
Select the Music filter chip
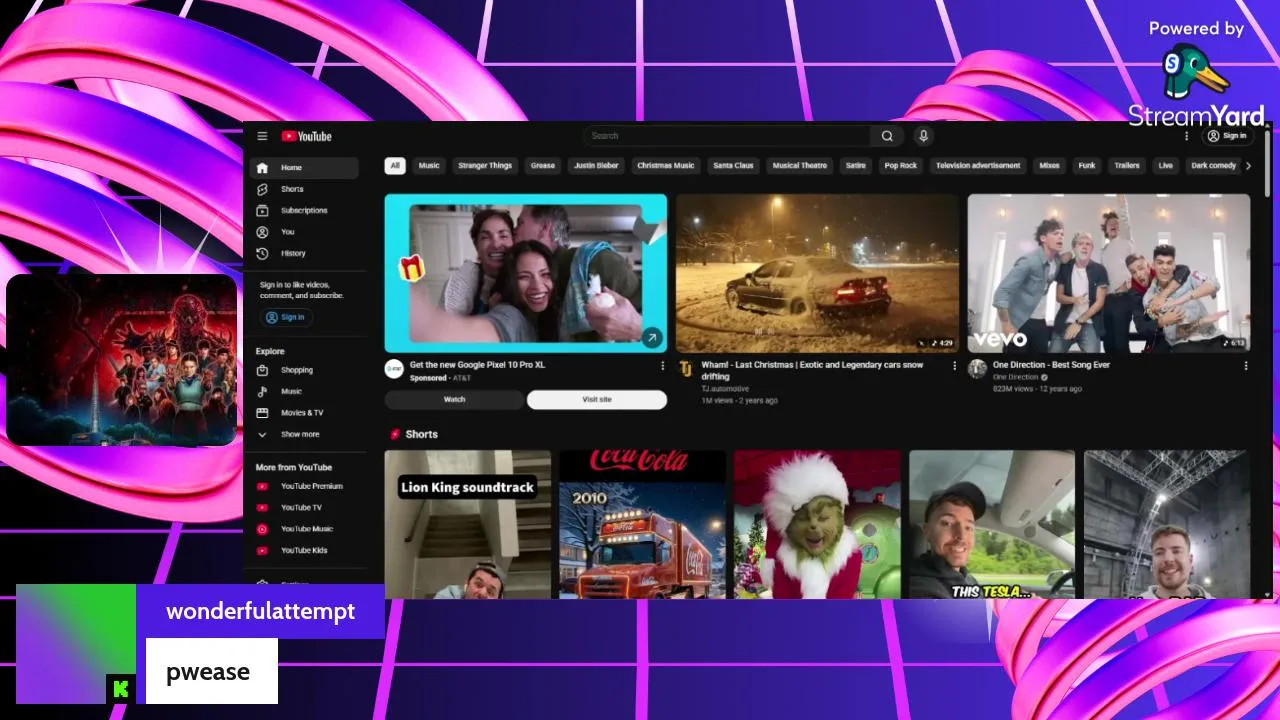tap(429, 166)
